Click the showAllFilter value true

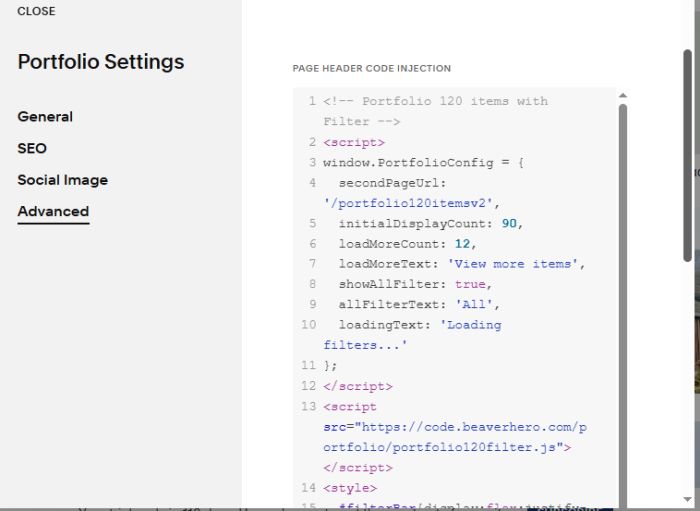(x=470, y=284)
